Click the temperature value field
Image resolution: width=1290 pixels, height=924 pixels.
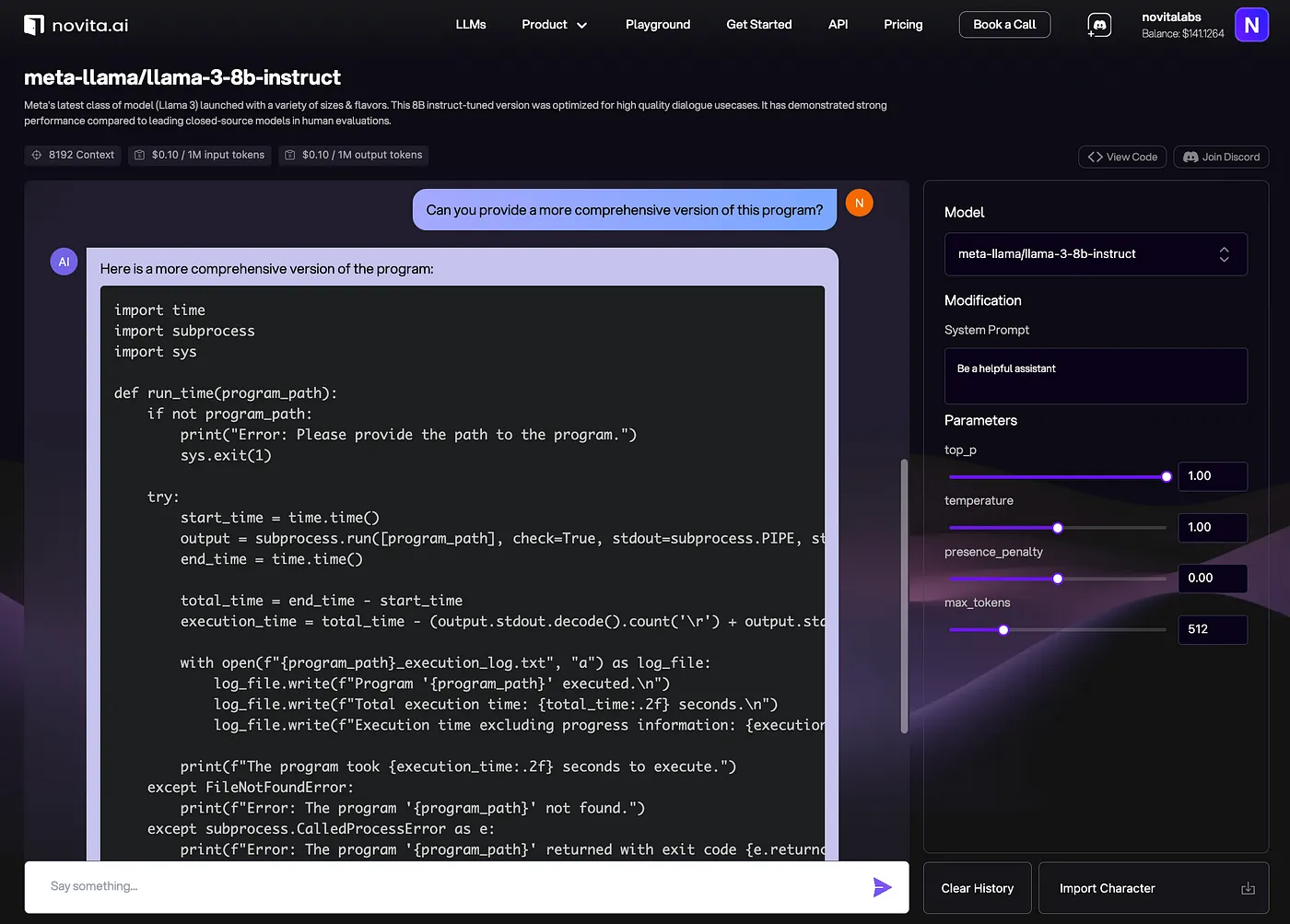coord(1213,528)
